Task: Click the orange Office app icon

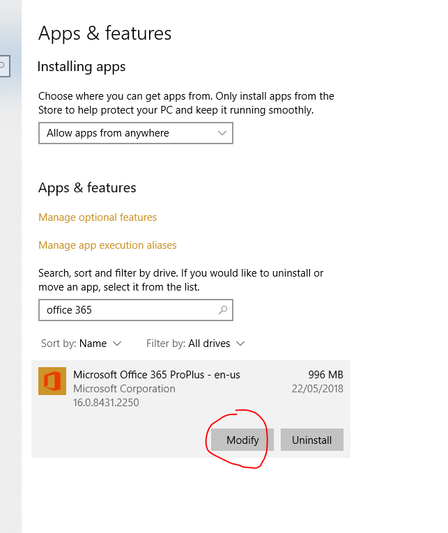Action: pyautogui.click(x=52, y=381)
